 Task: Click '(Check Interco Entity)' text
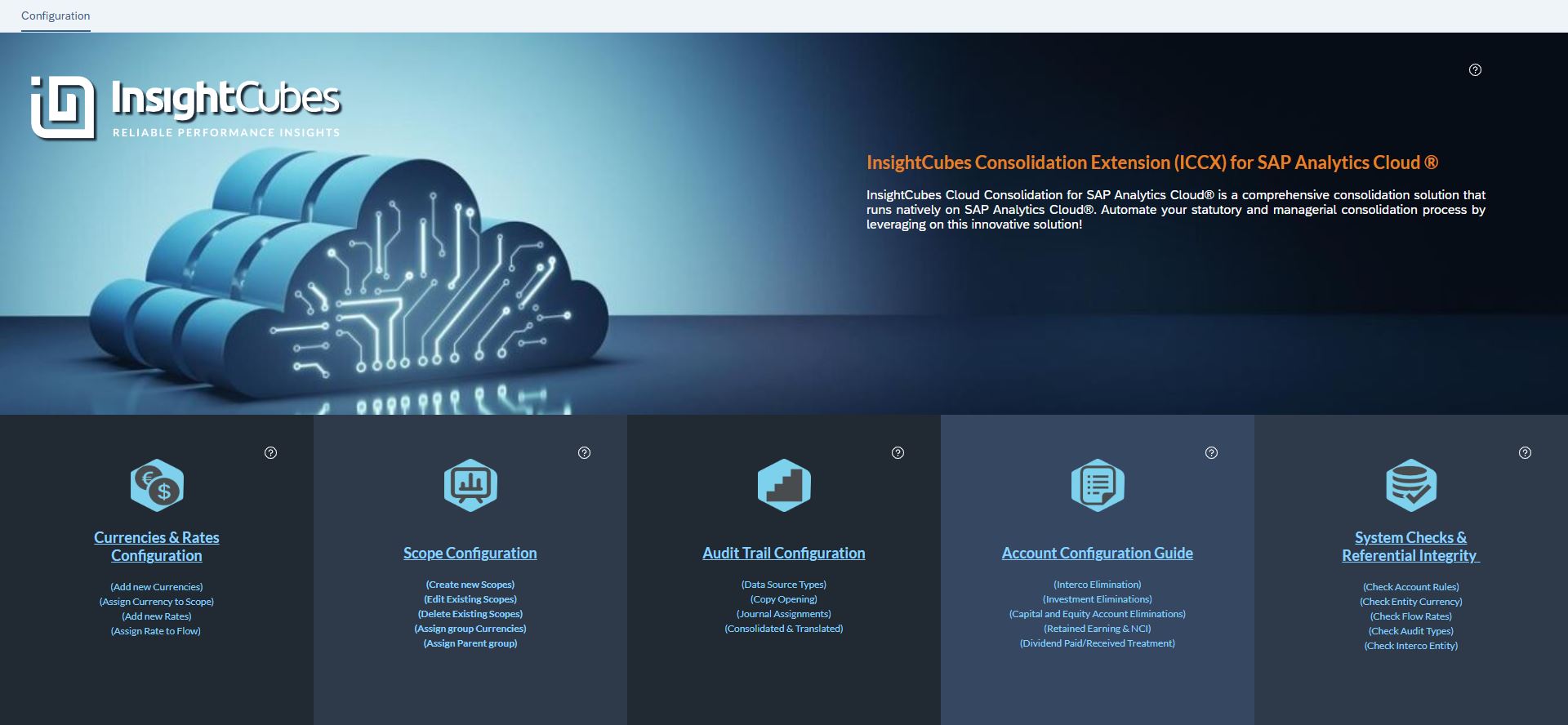click(1411, 646)
